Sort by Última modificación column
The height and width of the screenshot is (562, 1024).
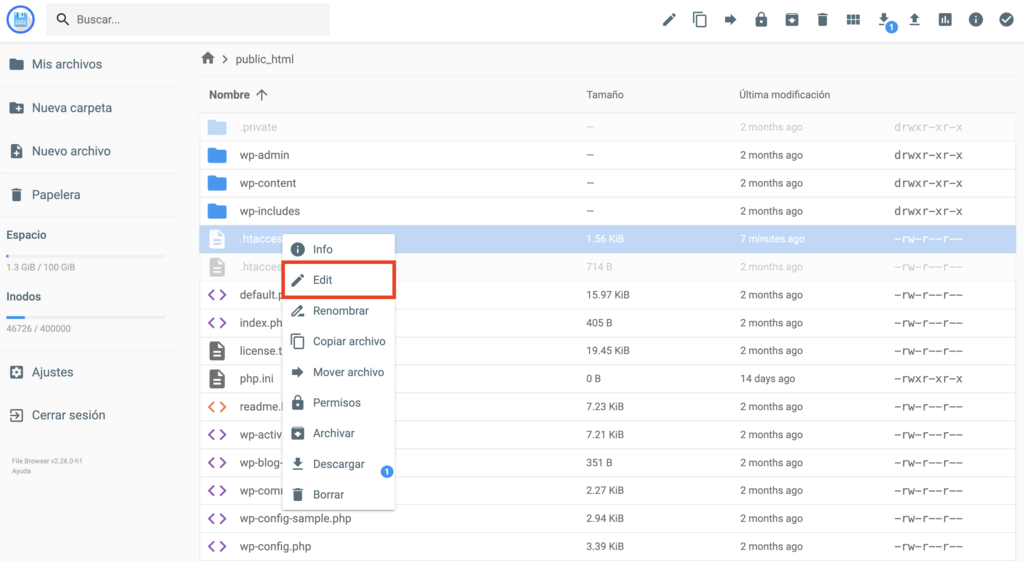pos(784,95)
